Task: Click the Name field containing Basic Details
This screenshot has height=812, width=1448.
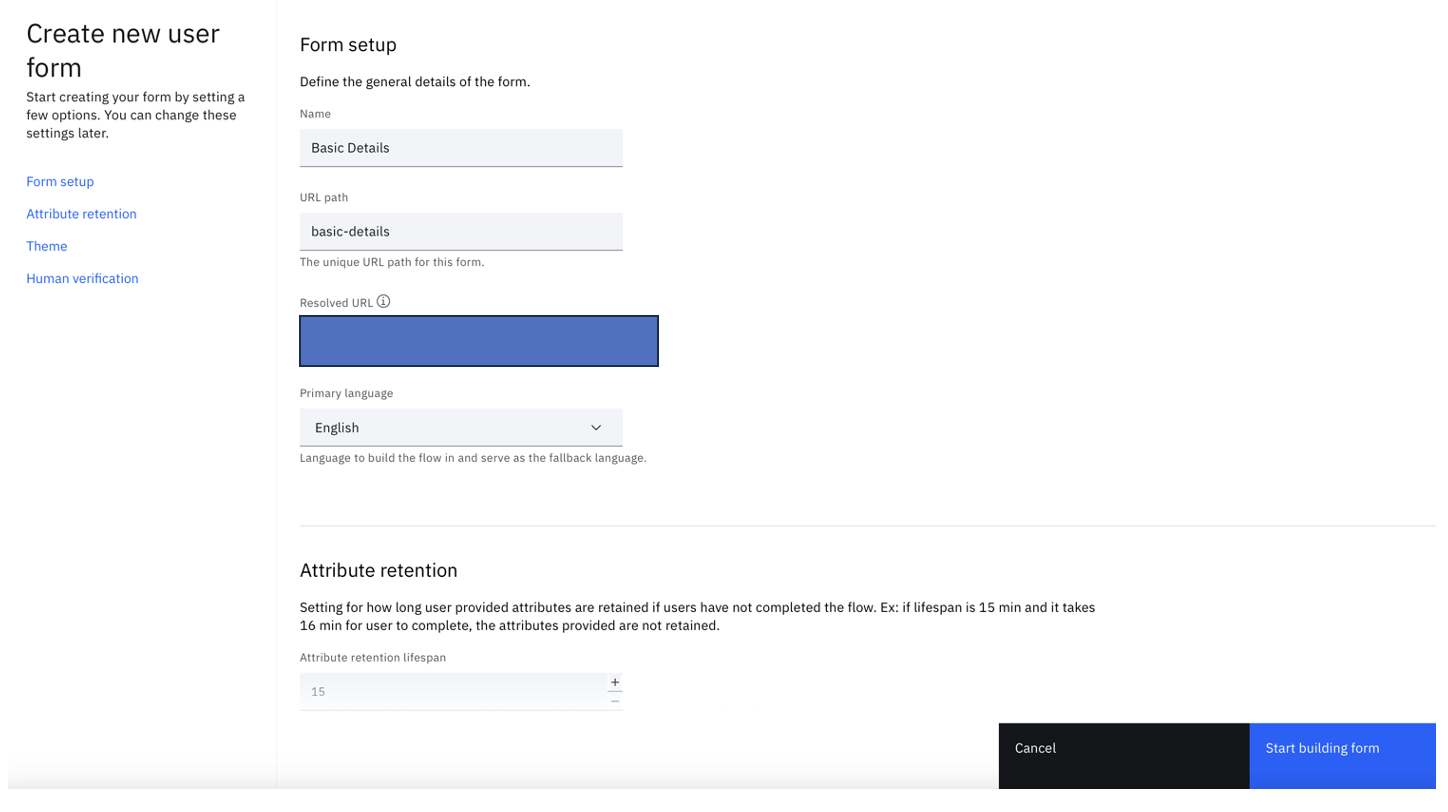Action: (460, 148)
